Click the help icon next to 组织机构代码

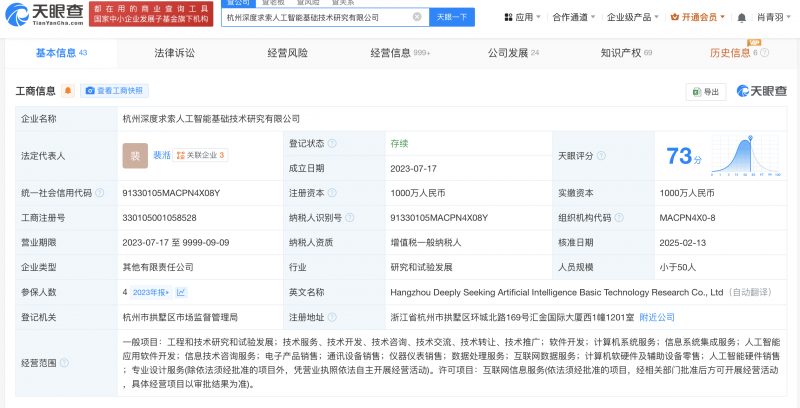[x=619, y=218]
